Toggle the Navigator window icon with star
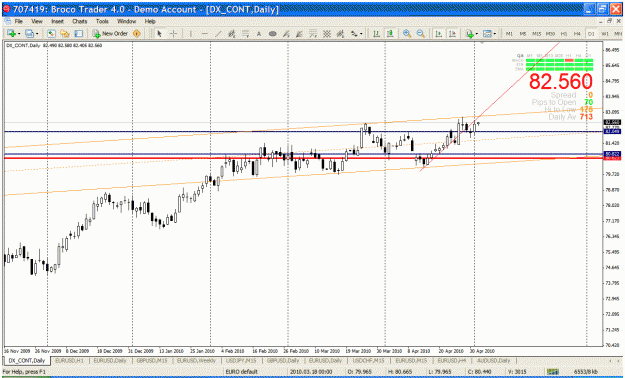The height and width of the screenshot is (378, 625). (65, 34)
